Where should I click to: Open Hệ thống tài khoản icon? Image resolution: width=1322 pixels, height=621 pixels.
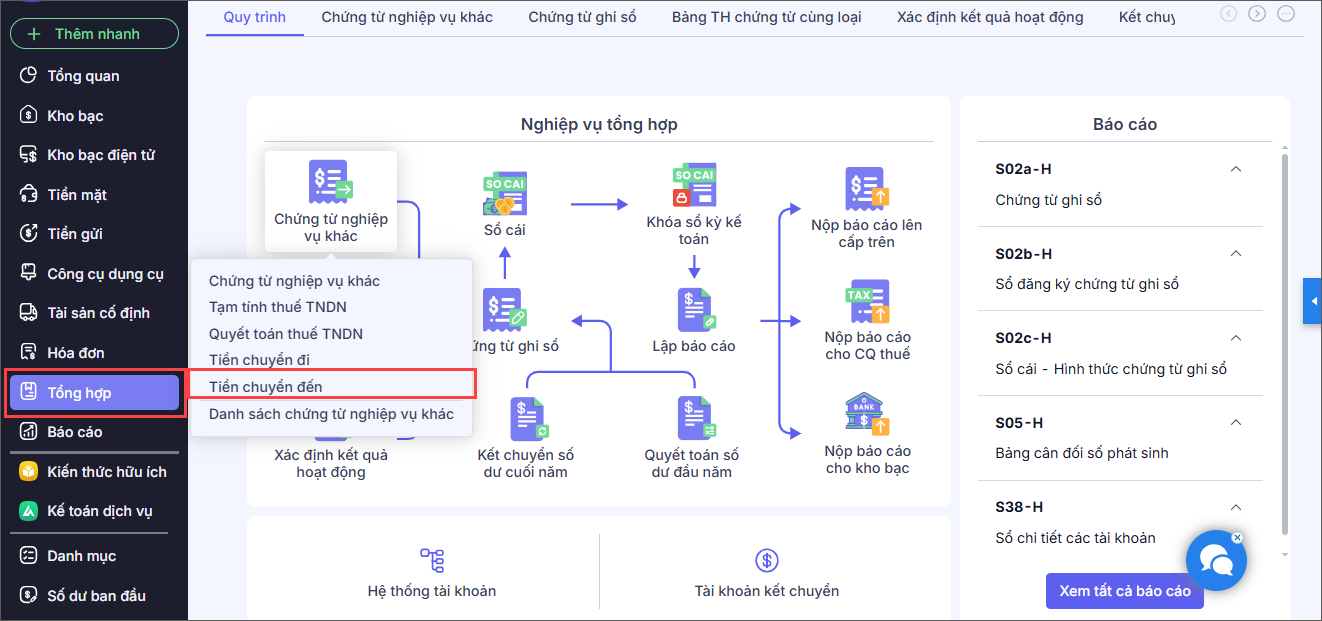tap(432, 560)
